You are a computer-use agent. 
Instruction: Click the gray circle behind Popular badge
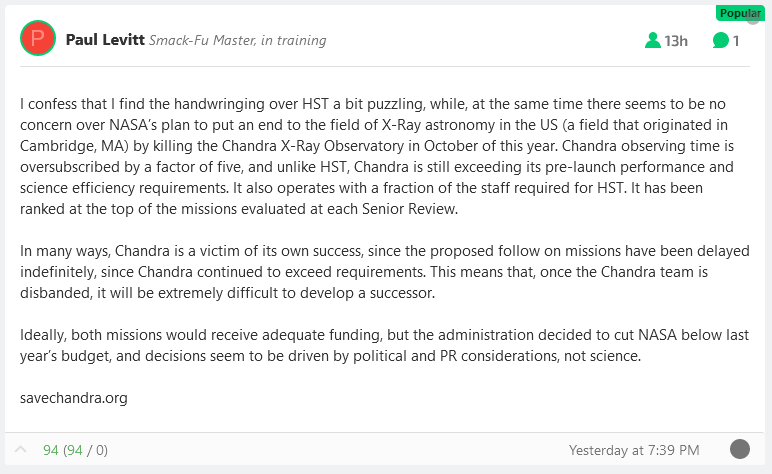tap(754, 18)
